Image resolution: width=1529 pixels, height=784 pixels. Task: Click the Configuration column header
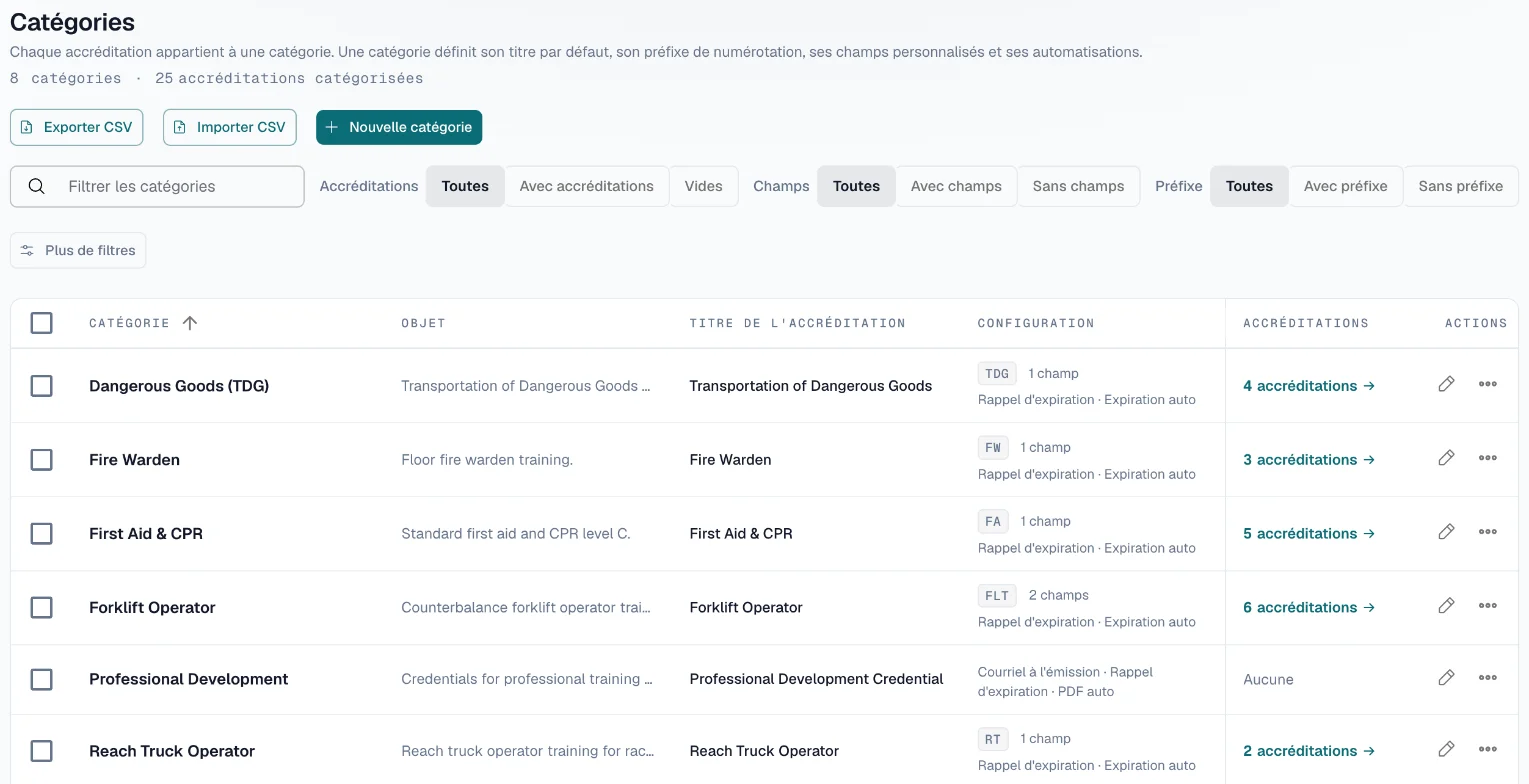pyautogui.click(x=1036, y=323)
